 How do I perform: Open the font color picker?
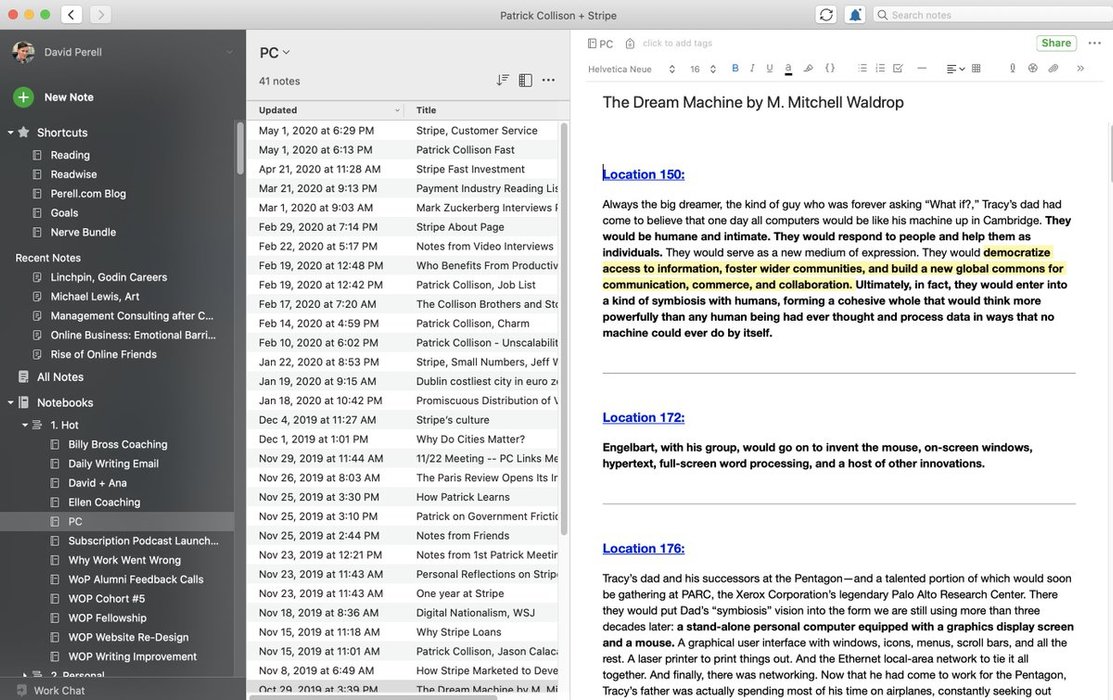[788, 69]
